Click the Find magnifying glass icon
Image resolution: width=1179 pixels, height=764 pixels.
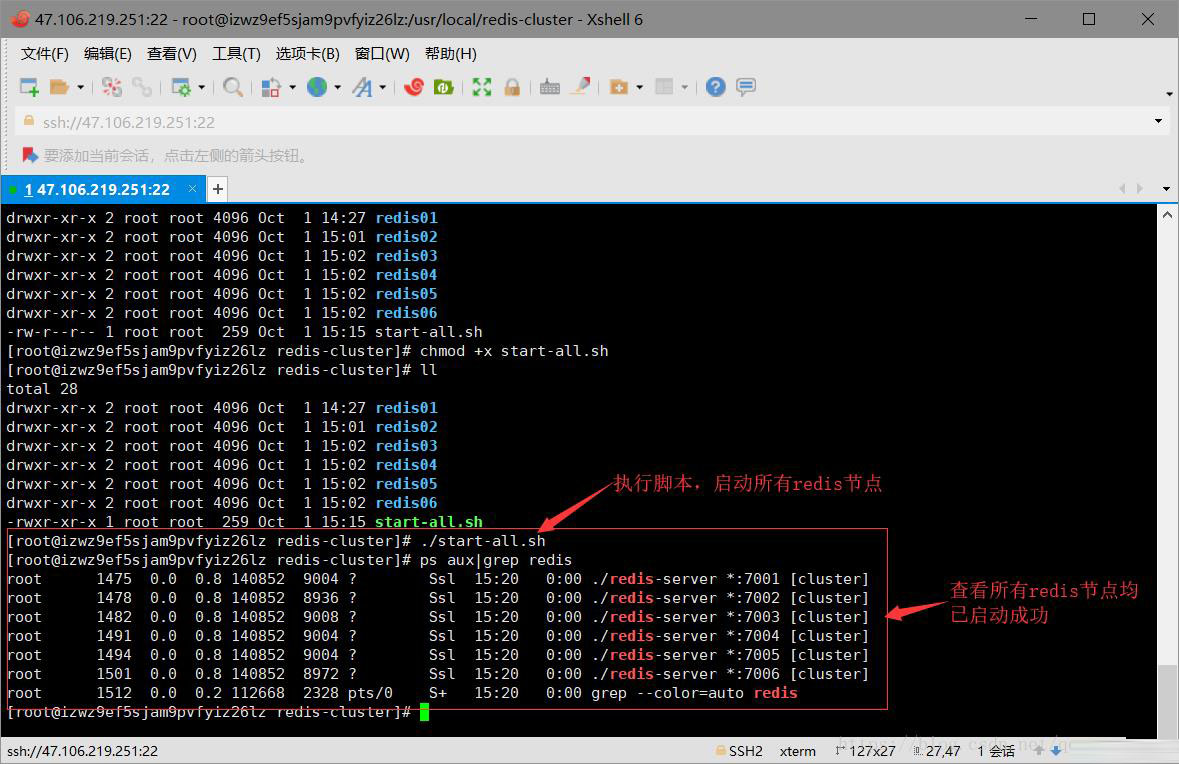(233, 87)
